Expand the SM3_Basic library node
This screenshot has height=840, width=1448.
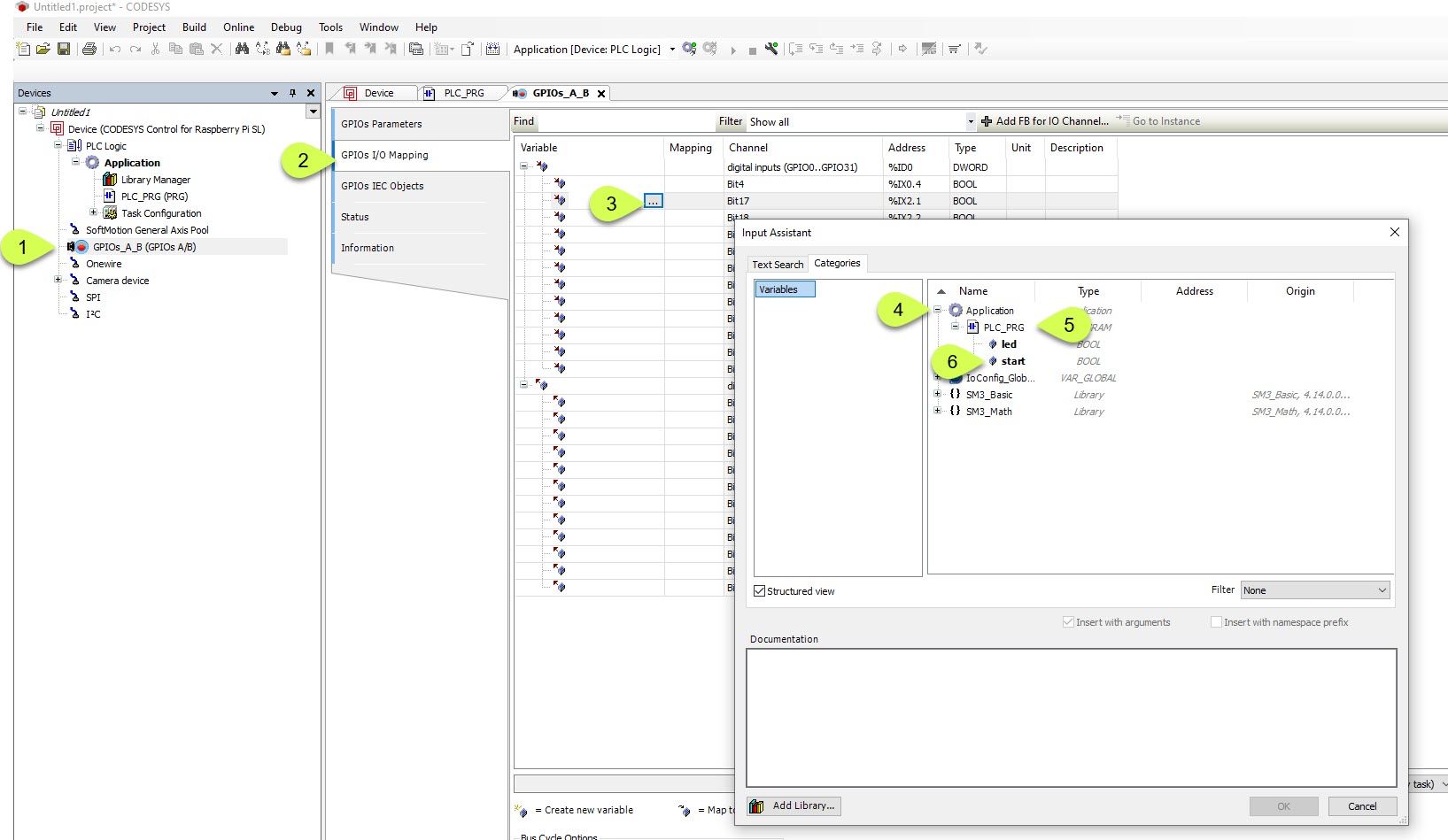pyautogui.click(x=937, y=395)
